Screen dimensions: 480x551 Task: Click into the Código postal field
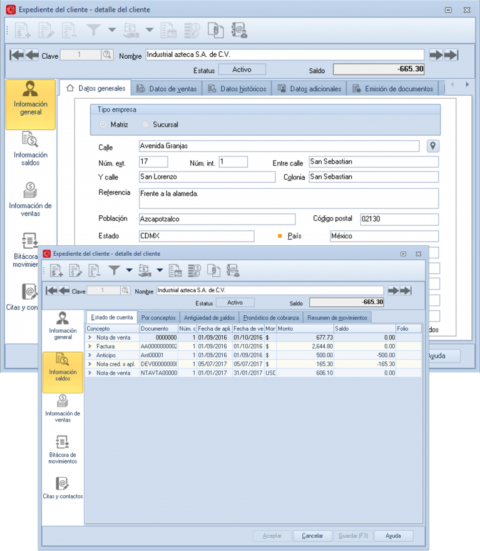click(x=399, y=219)
